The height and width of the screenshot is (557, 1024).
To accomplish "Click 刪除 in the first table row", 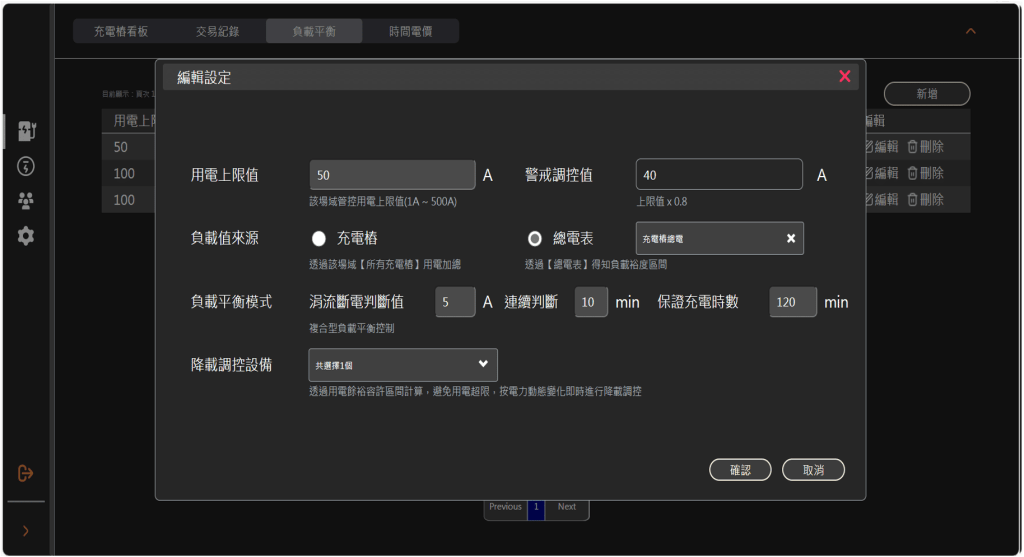I will [925, 147].
